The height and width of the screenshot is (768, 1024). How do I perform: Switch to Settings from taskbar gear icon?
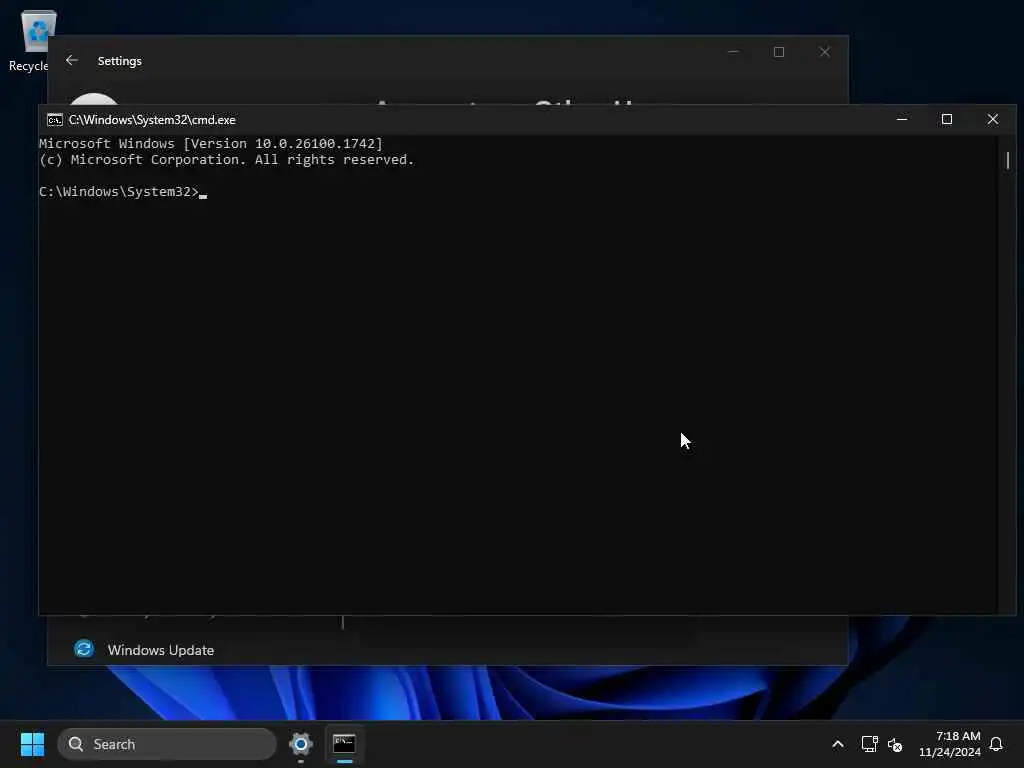[x=301, y=744]
